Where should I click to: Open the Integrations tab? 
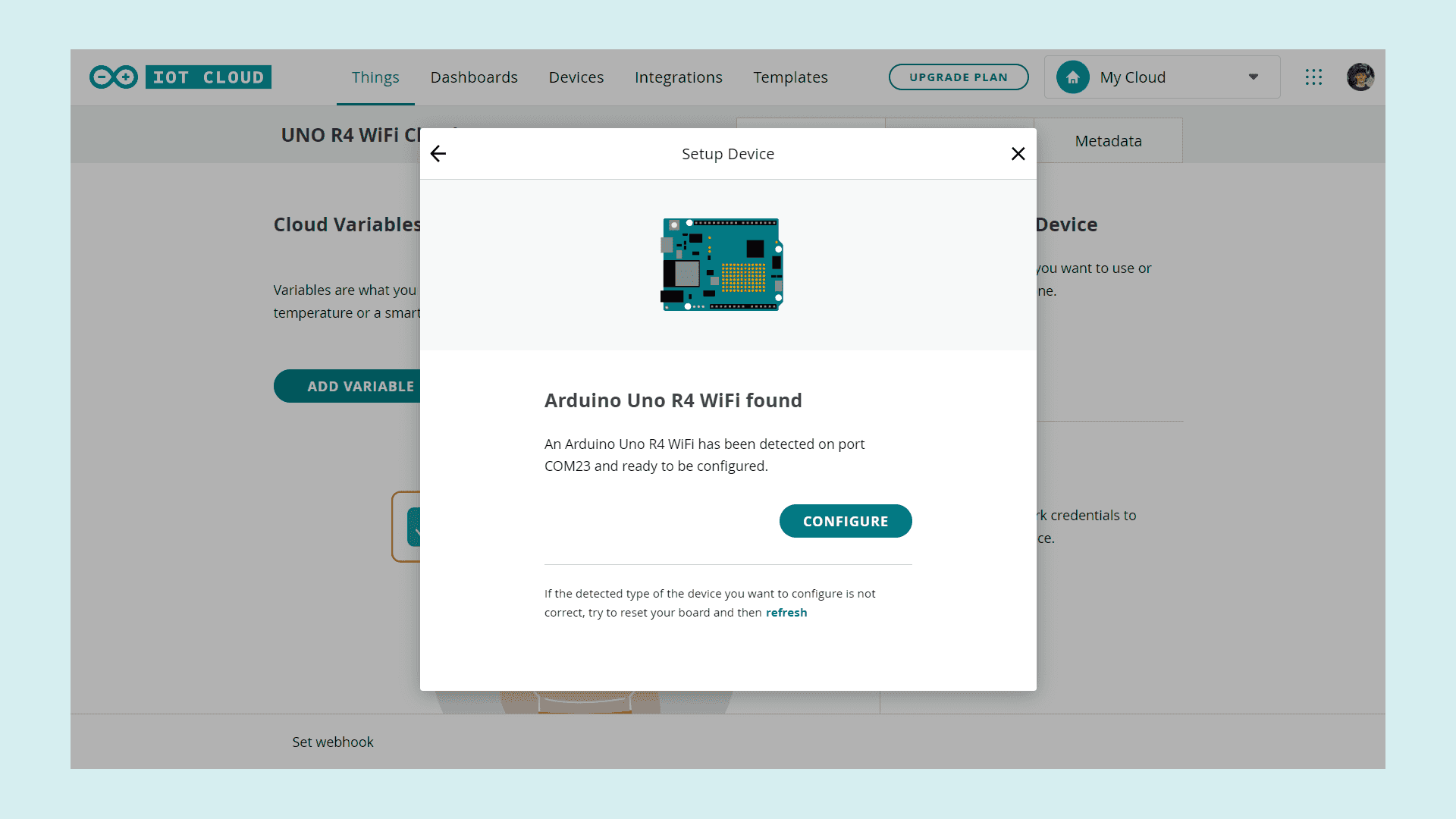(x=678, y=77)
